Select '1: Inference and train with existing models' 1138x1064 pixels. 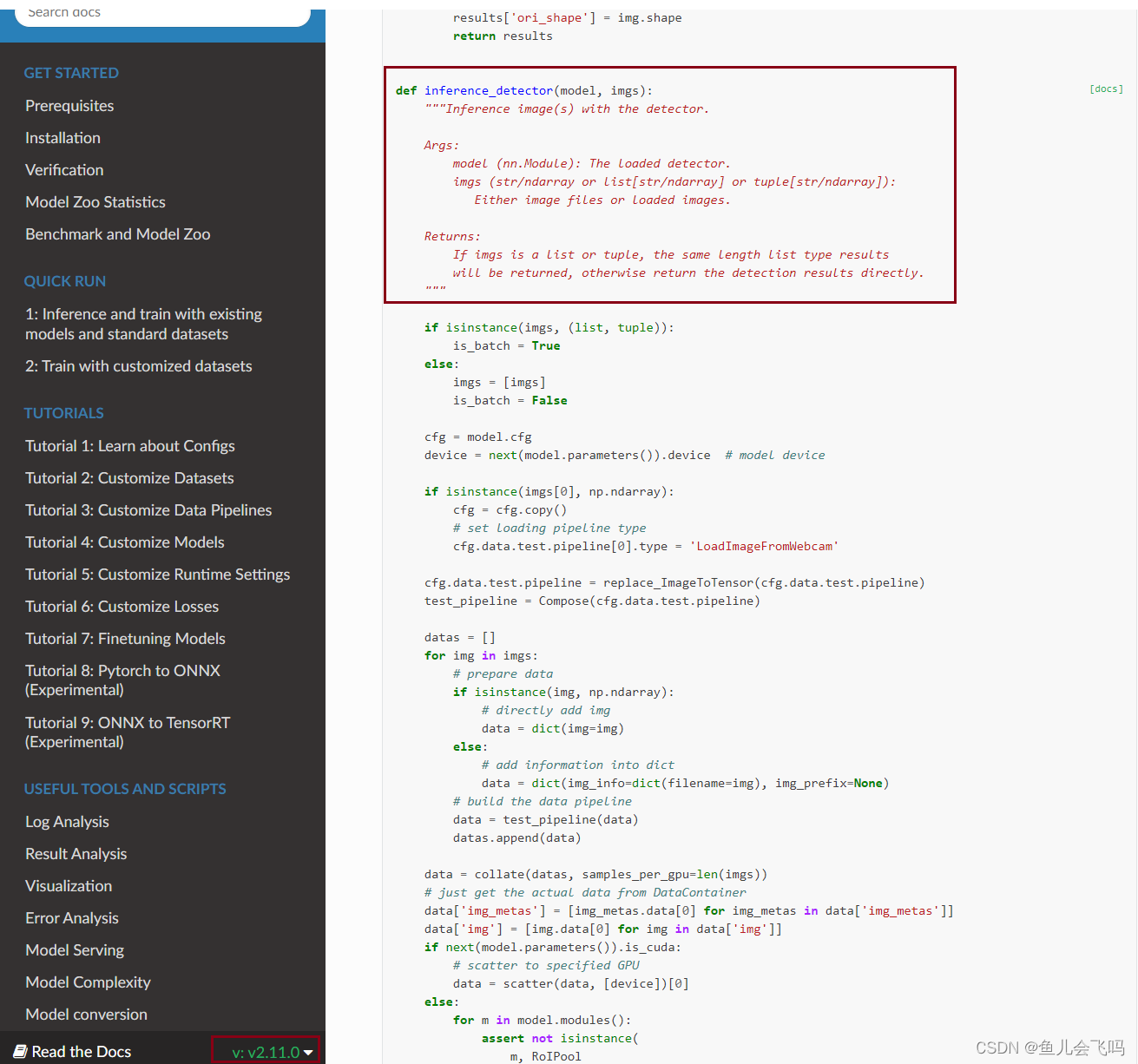[x=143, y=324]
